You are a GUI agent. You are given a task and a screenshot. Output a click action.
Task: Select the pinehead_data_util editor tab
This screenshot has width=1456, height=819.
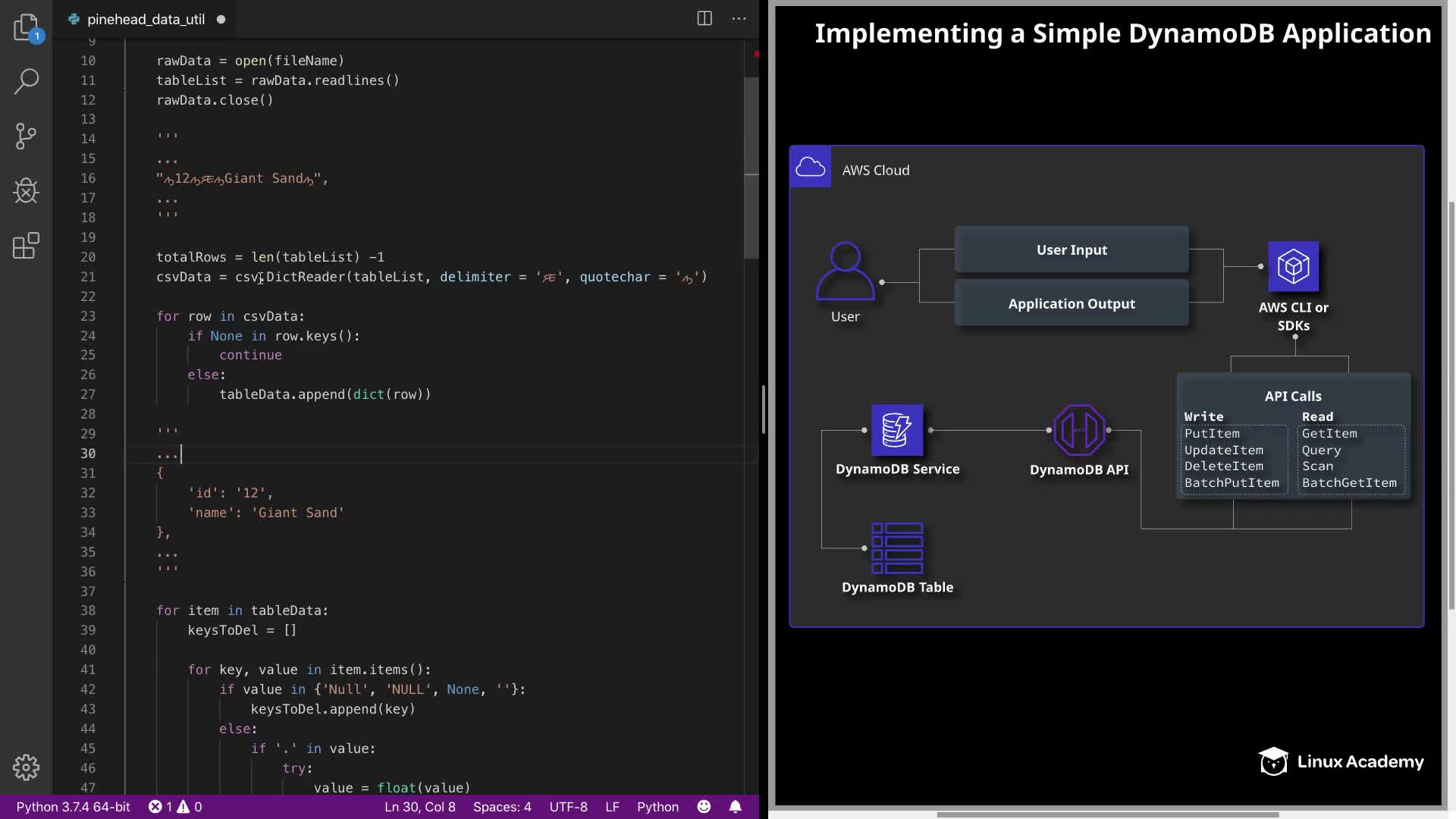pyautogui.click(x=145, y=20)
